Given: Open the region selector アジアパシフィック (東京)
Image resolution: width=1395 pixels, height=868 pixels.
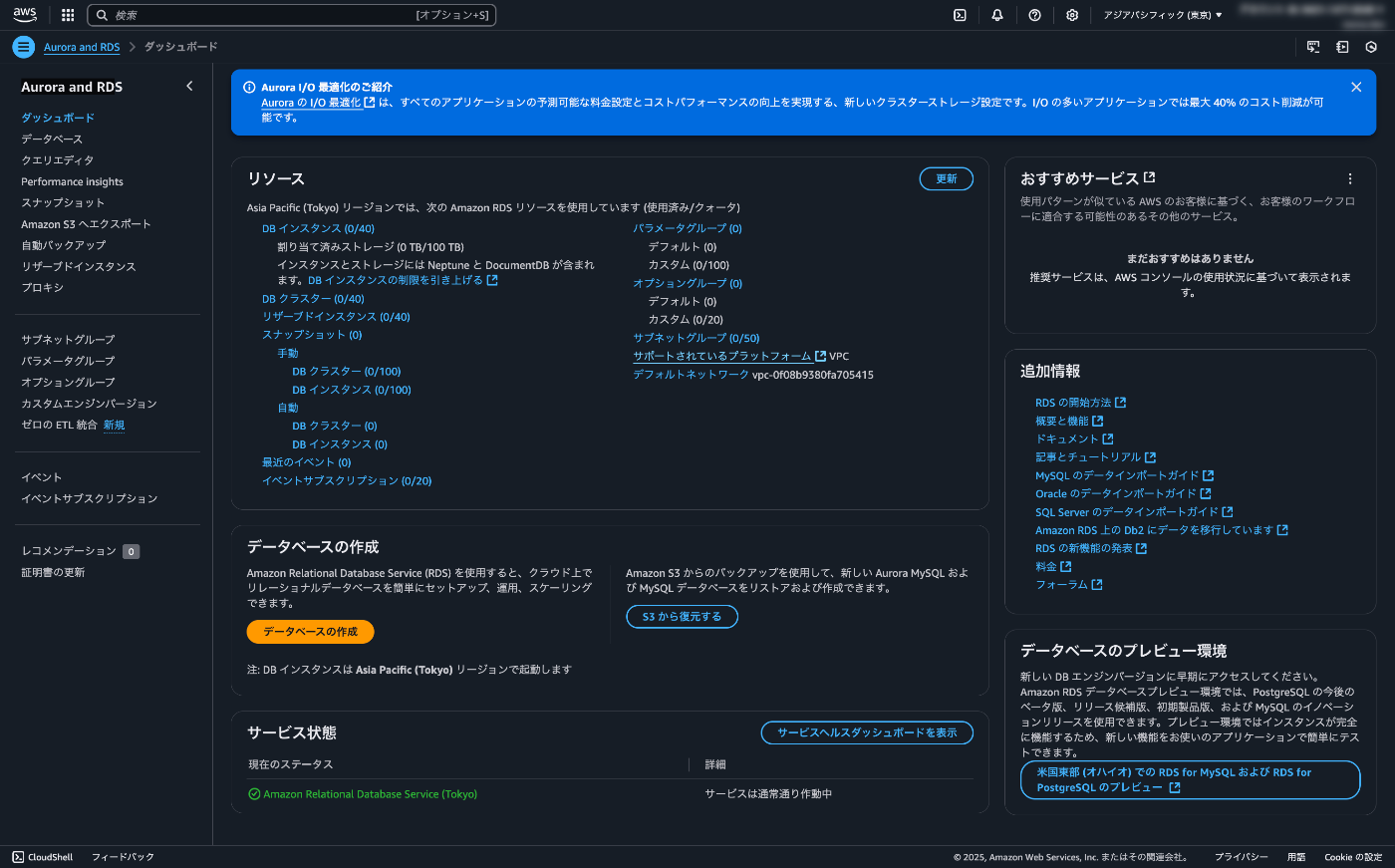Looking at the screenshot, I should 1163,15.
